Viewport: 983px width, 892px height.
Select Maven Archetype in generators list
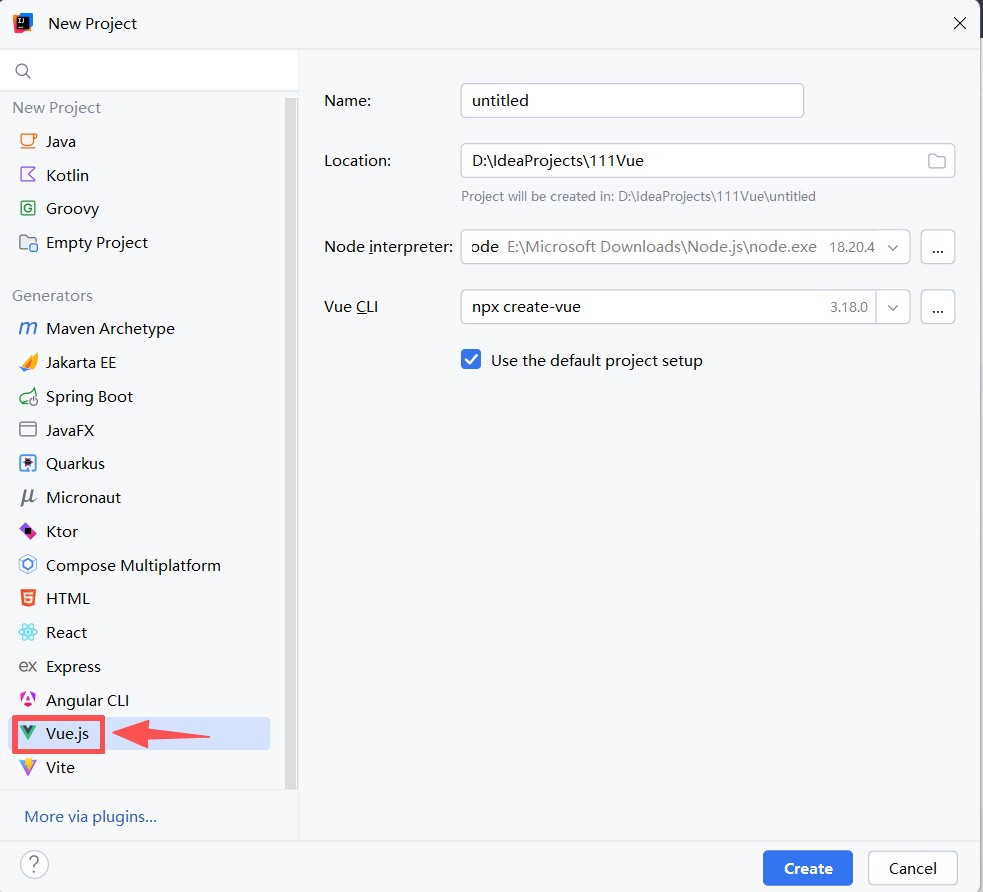tap(110, 329)
